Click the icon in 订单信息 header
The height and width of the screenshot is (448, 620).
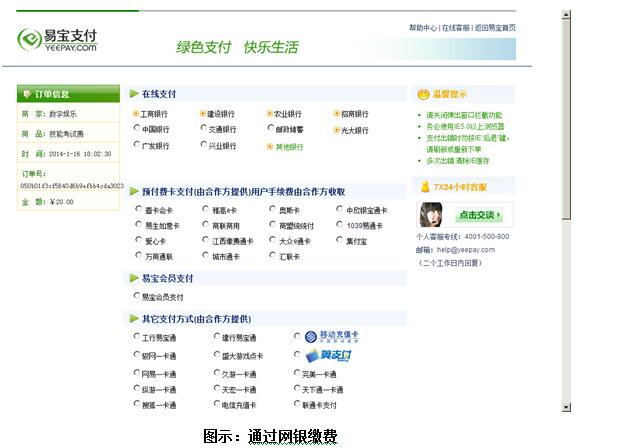[27, 94]
